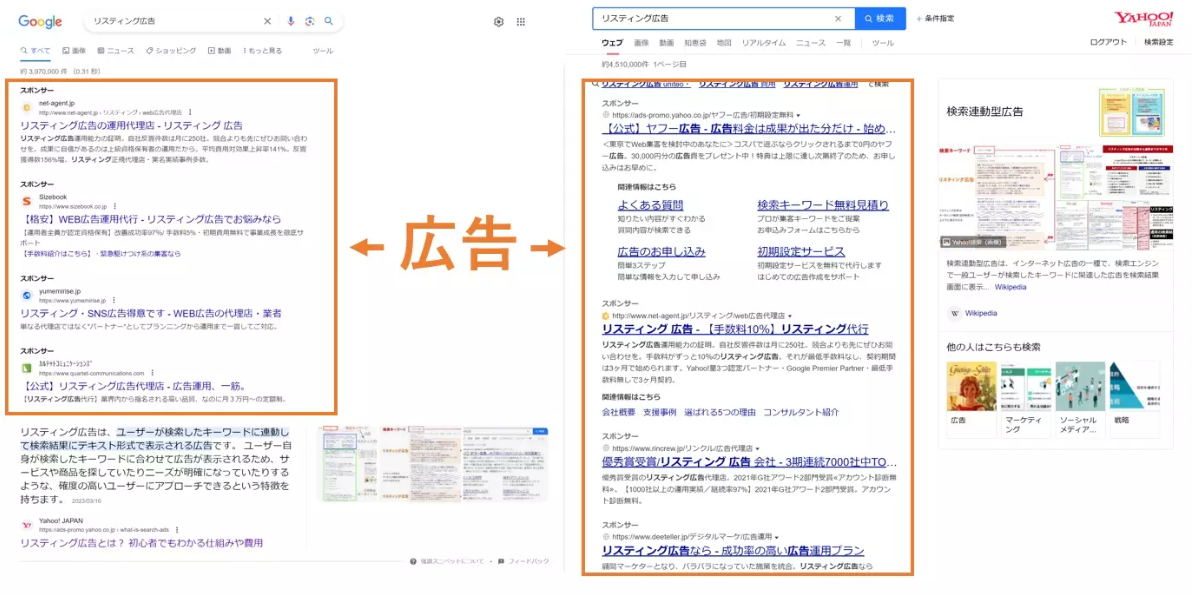This screenshot has height=597, width=1195.
Task: Open Google Lens image search
Action: tap(309, 21)
